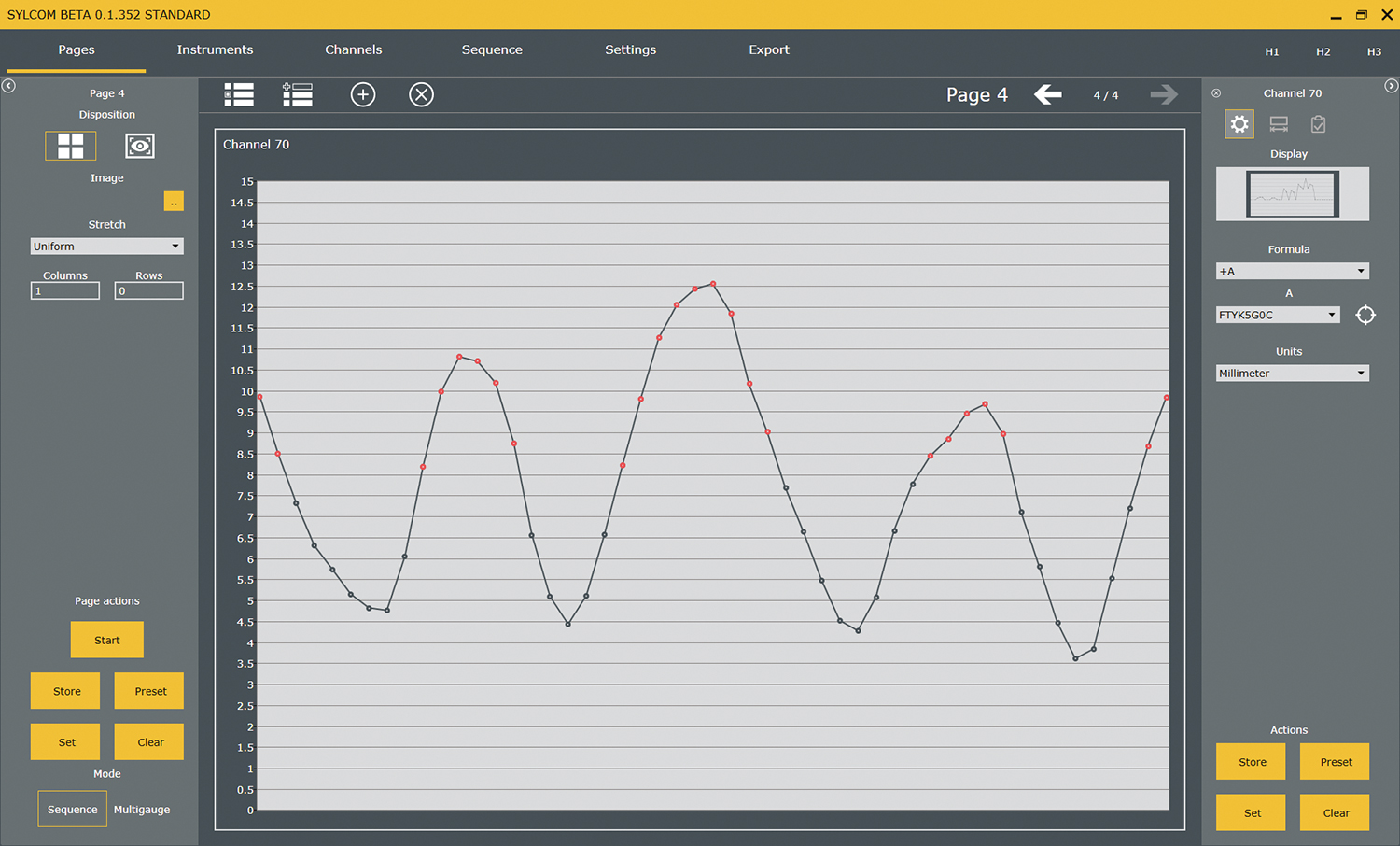Screen dimensions: 1400x846
Task: Collapse the right panel with chevron
Action: (x=1392, y=86)
